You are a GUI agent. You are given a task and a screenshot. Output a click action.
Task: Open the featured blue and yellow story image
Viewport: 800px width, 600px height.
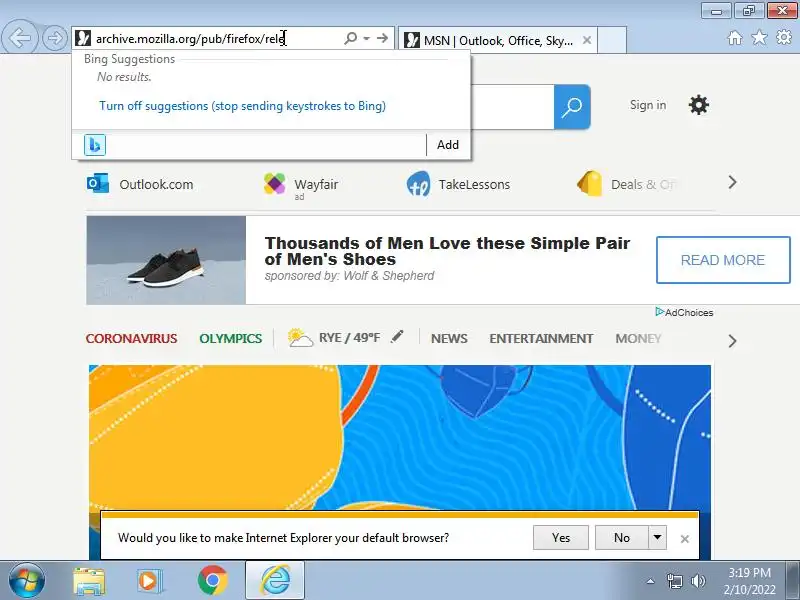coord(399,438)
